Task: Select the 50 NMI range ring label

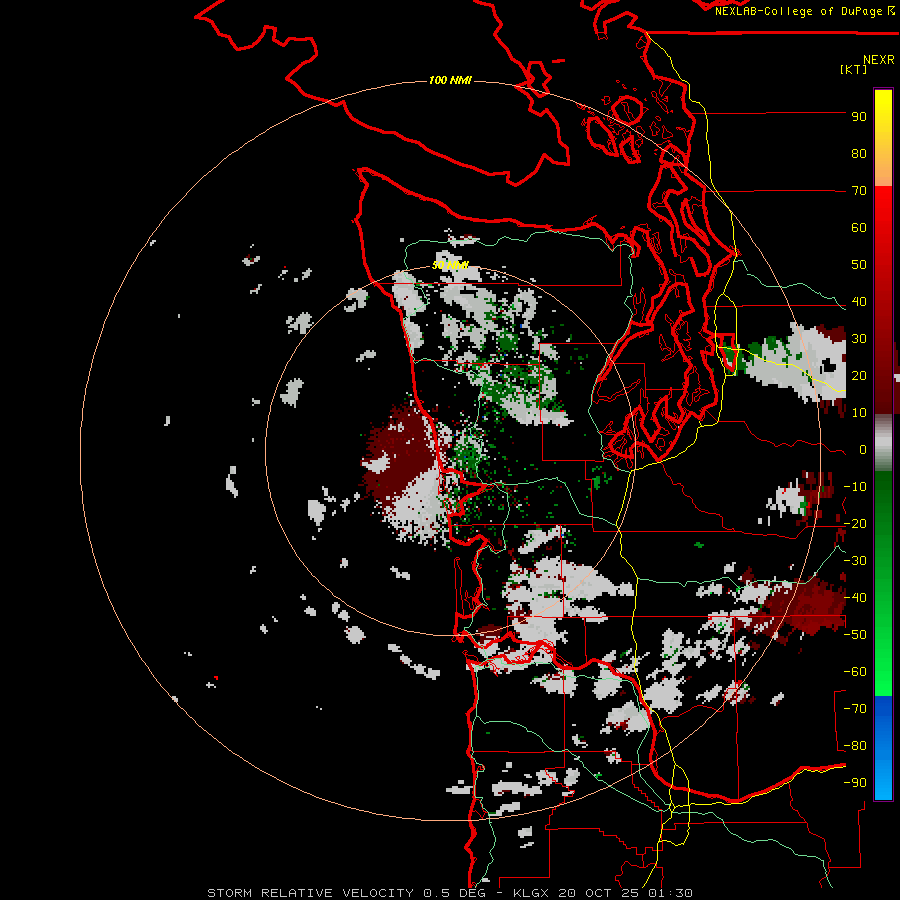Action: (x=450, y=265)
